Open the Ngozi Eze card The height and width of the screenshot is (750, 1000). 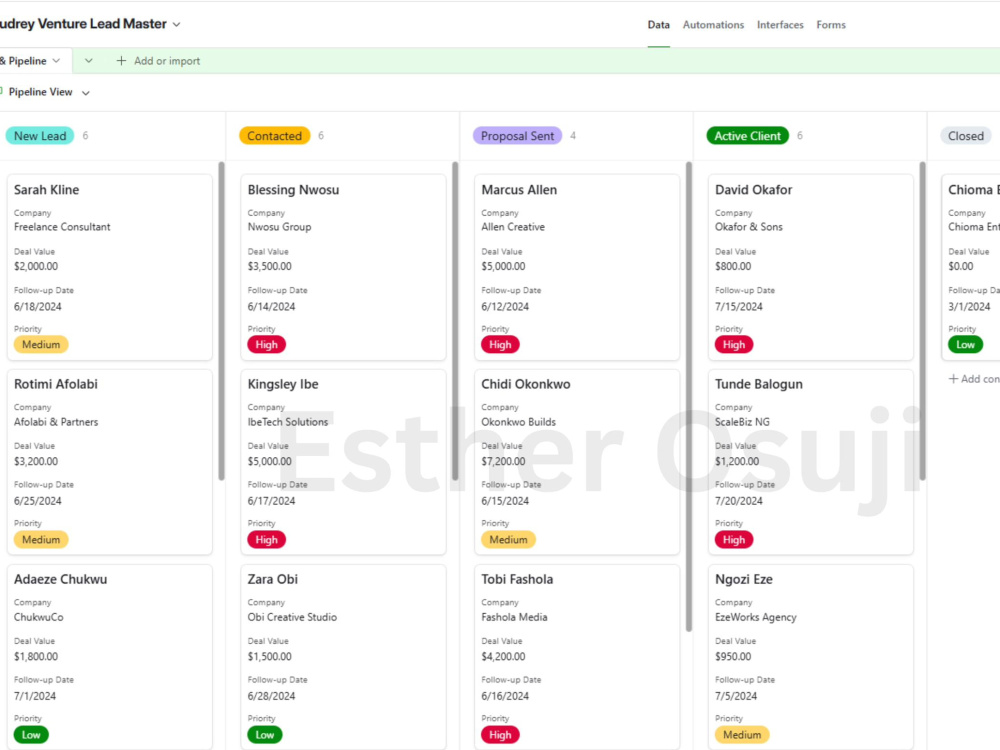[x=811, y=657]
